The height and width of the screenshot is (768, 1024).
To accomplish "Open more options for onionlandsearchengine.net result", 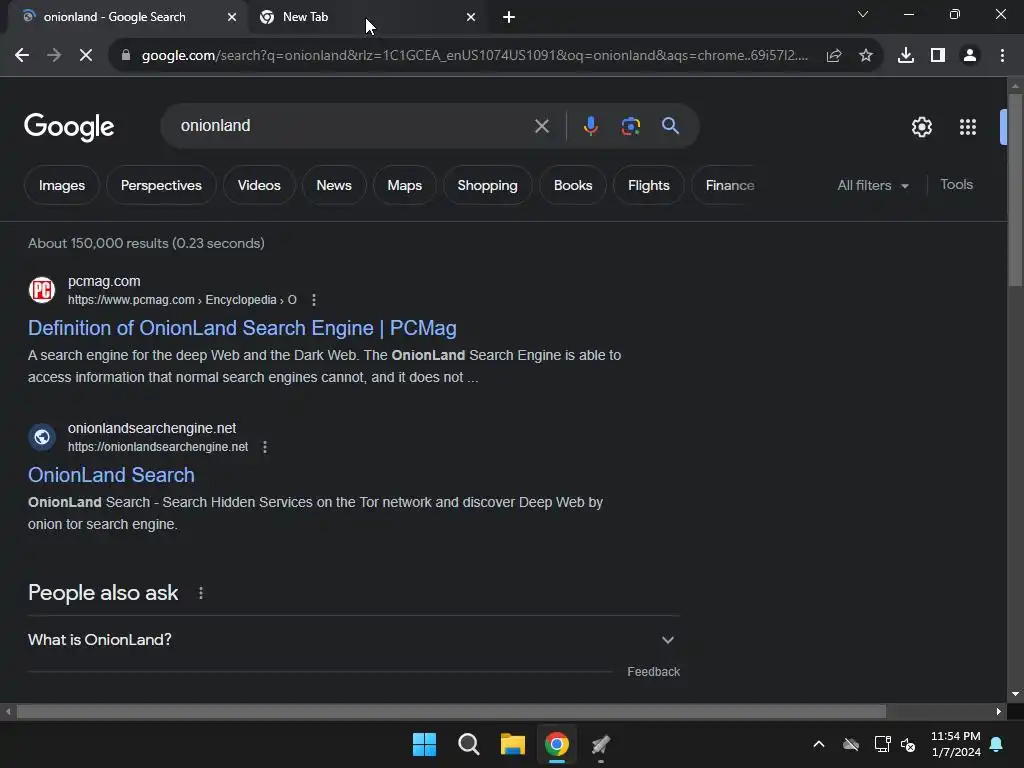I will click(x=265, y=447).
